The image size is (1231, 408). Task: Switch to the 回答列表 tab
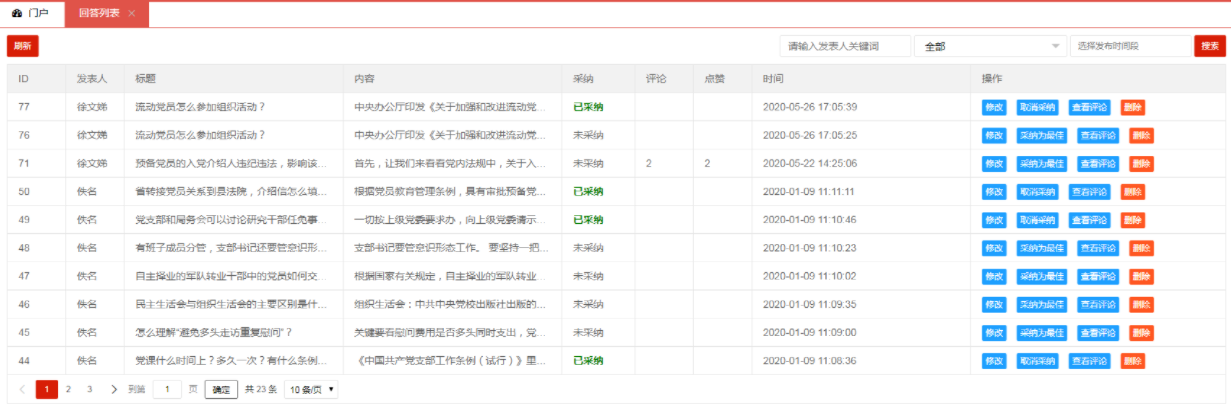(x=98, y=13)
